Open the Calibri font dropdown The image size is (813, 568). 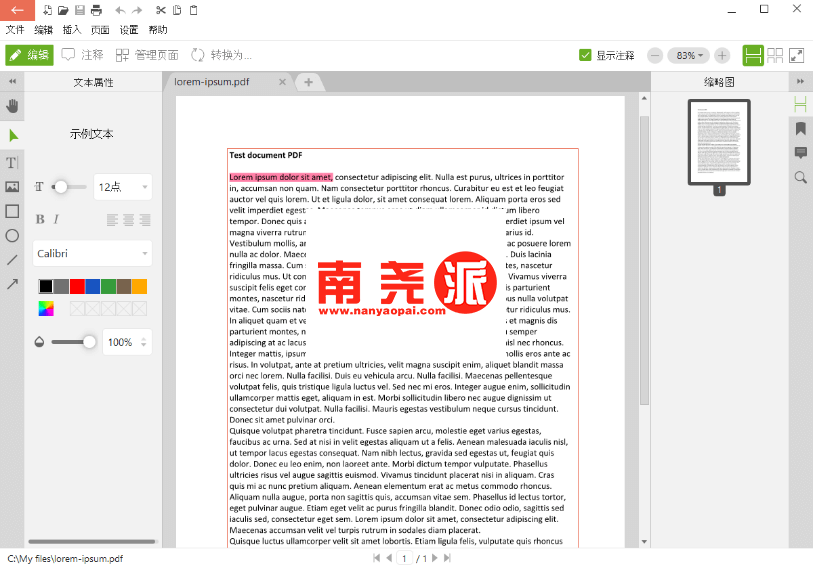[92, 254]
